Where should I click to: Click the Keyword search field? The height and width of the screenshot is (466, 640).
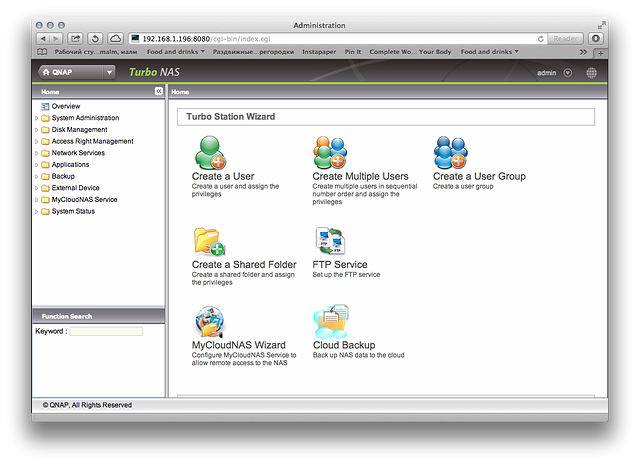pyautogui.click(x=106, y=331)
